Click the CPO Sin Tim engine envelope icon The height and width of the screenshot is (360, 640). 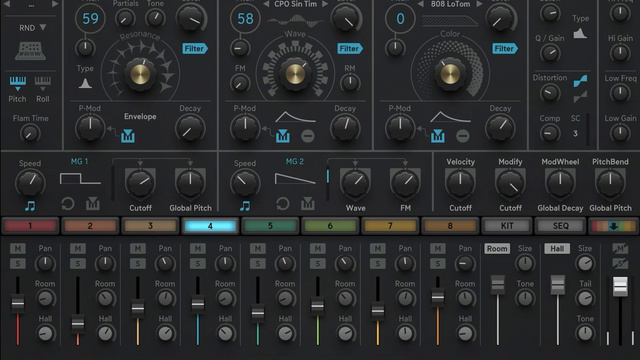[282, 136]
